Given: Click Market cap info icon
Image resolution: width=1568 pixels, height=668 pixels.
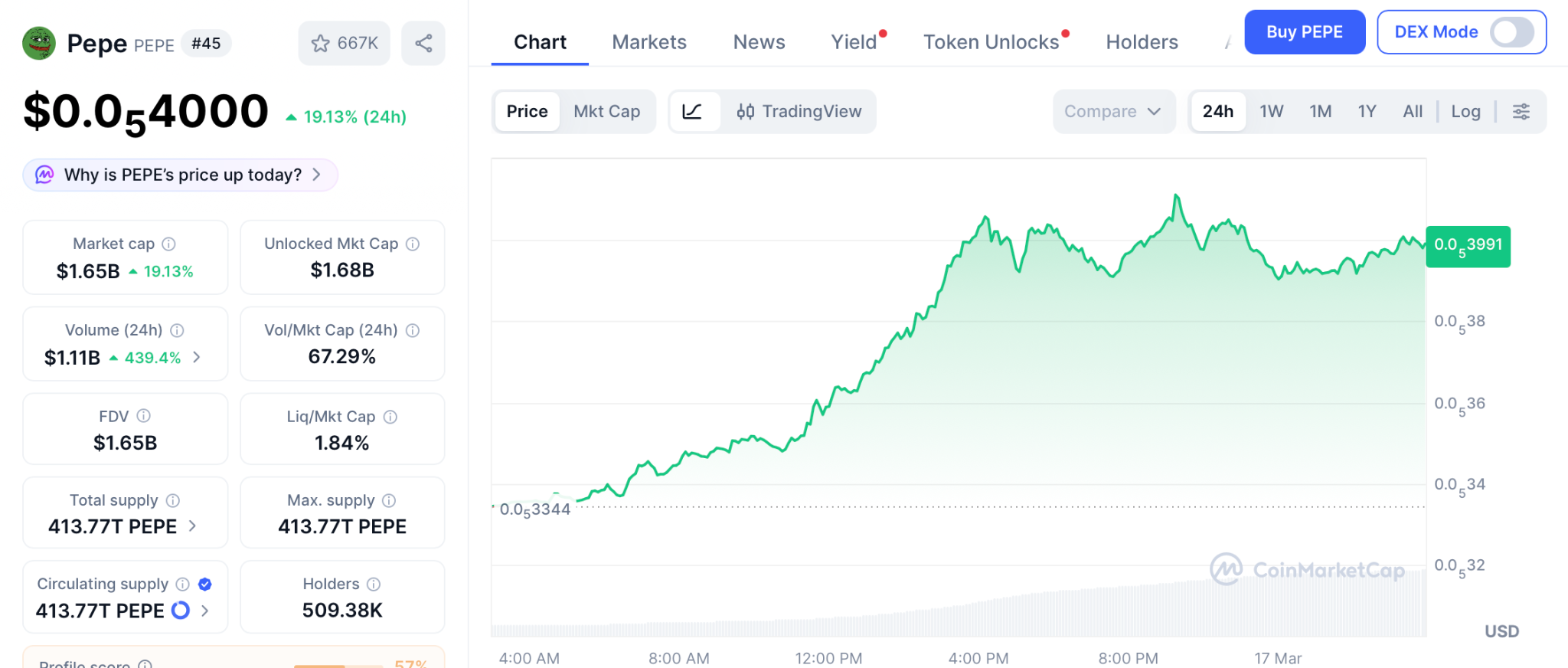Looking at the screenshot, I should pyautogui.click(x=169, y=244).
